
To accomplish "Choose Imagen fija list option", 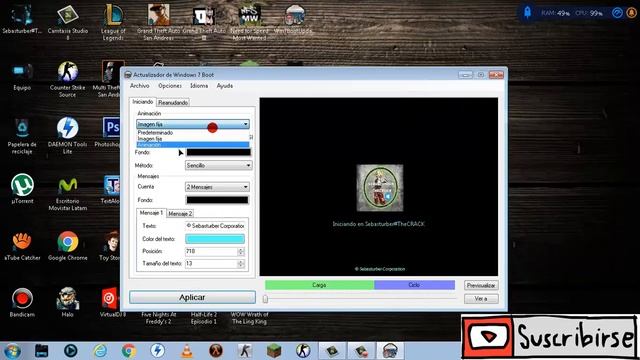I will (193, 139).
